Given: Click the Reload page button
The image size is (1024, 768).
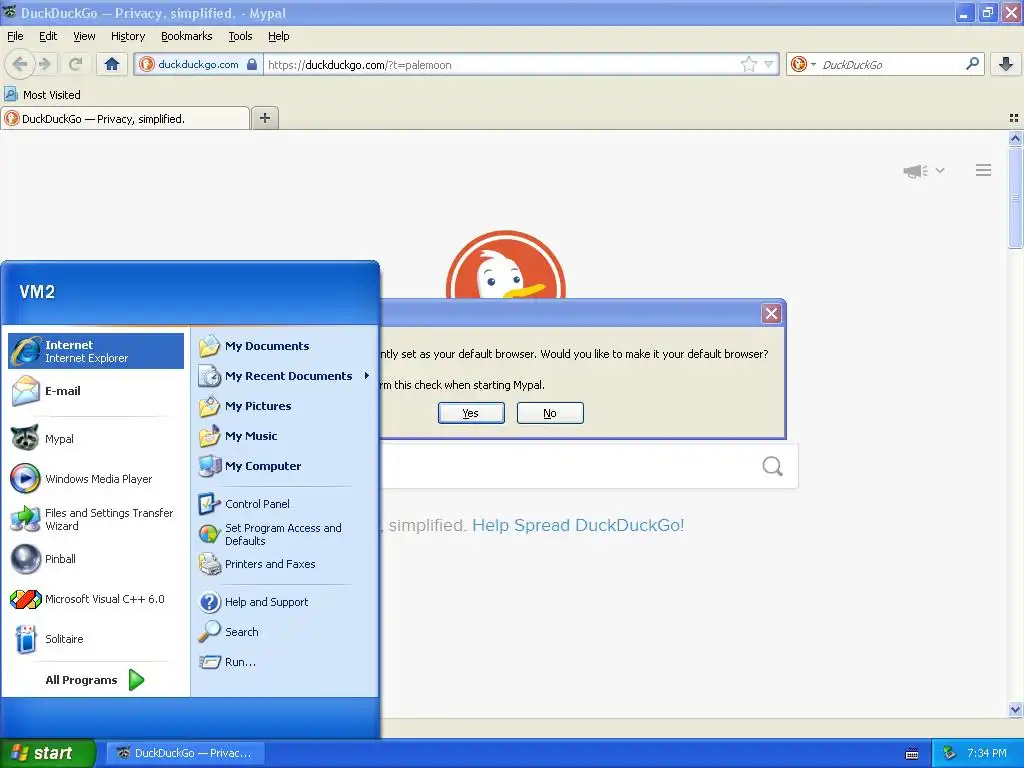Looking at the screenshot, I should [75, 64].
